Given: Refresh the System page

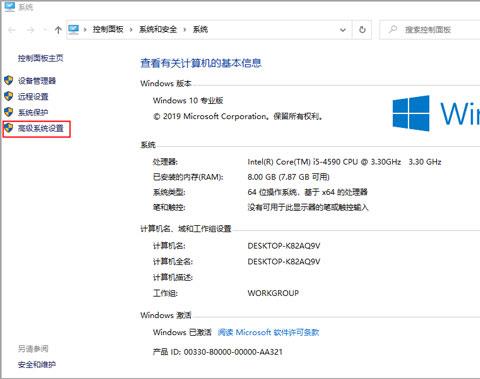Looking at the screenshot, I should point(362,30).
